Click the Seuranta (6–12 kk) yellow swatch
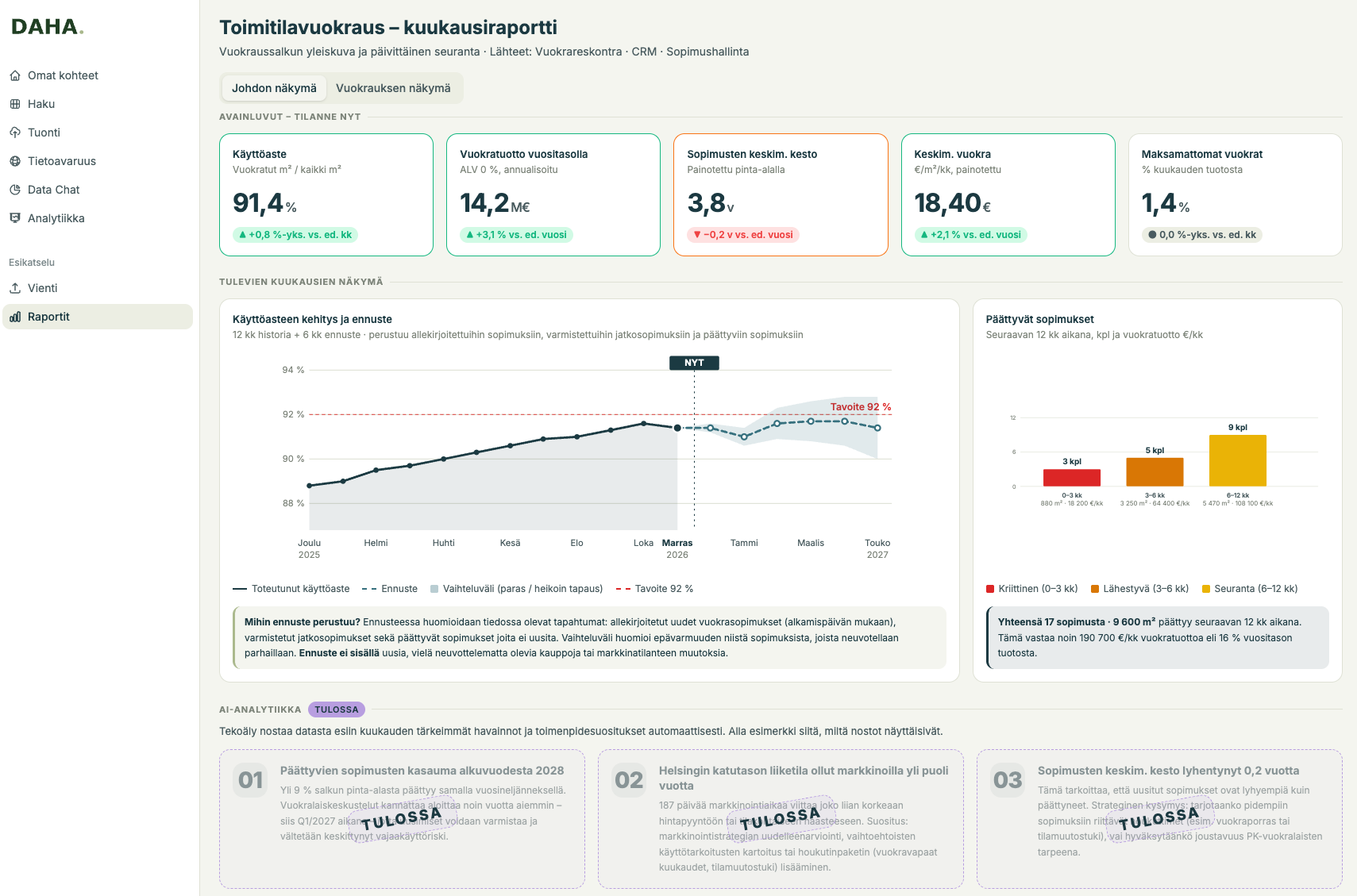The width and height of the screenshot is (1357, 896). click(1206, 589)
